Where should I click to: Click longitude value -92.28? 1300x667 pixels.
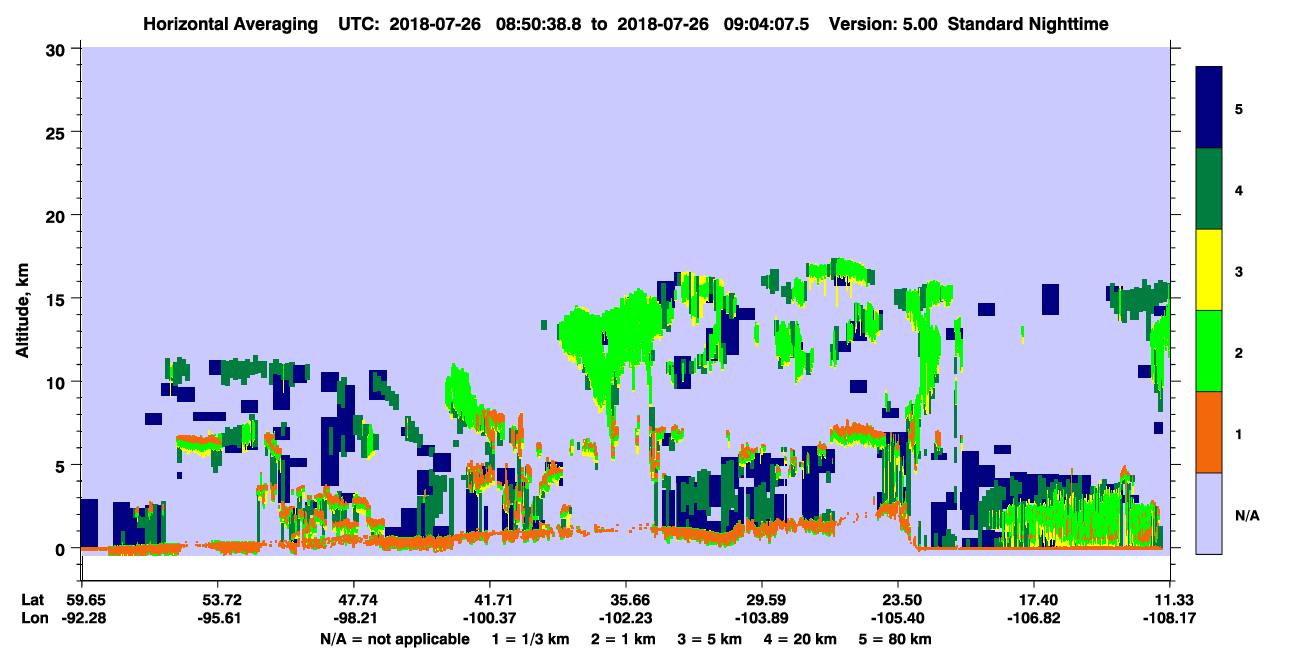click(x=83, y=618)
